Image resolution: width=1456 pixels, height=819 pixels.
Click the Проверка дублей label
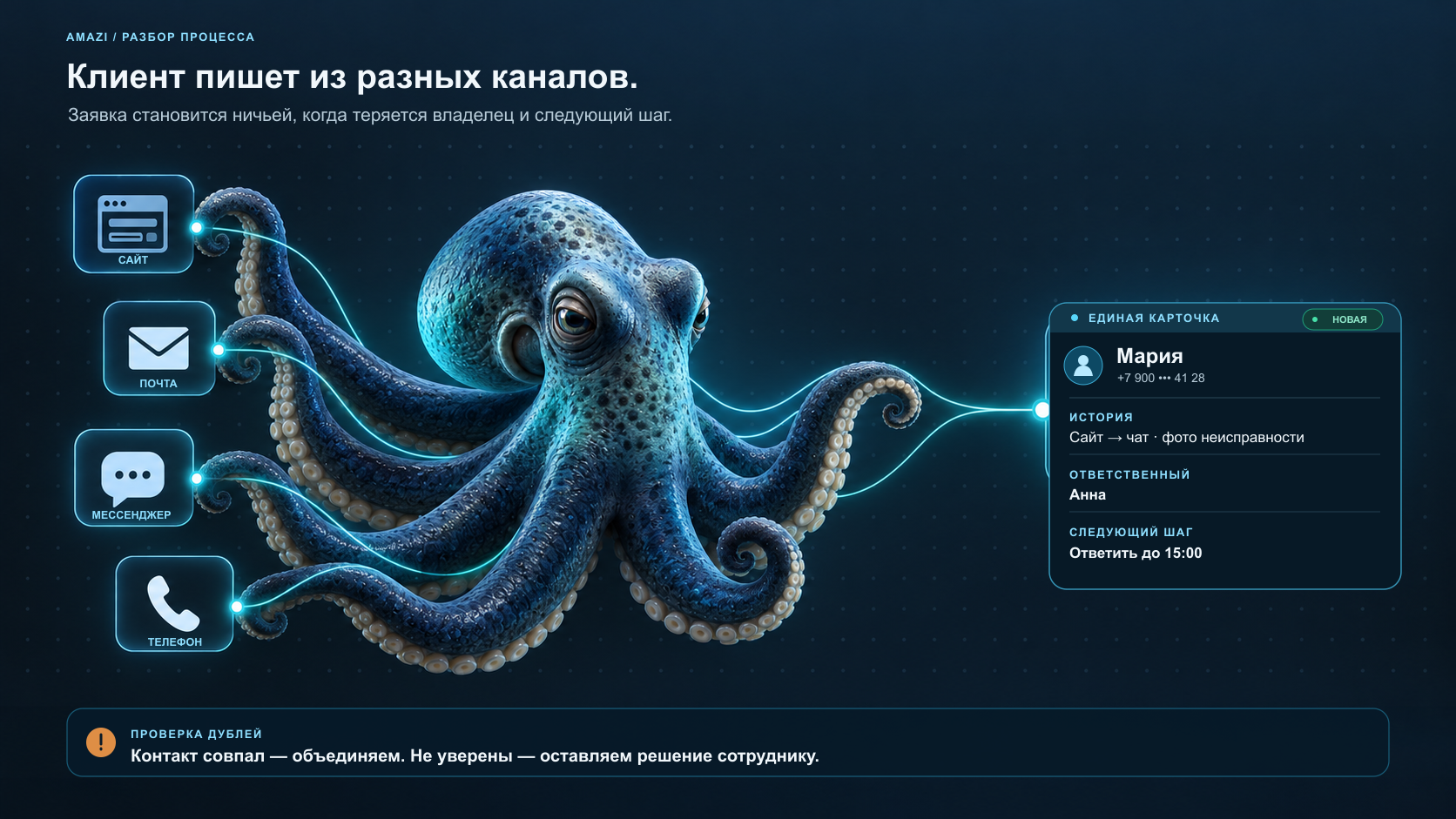pos(196,735)
